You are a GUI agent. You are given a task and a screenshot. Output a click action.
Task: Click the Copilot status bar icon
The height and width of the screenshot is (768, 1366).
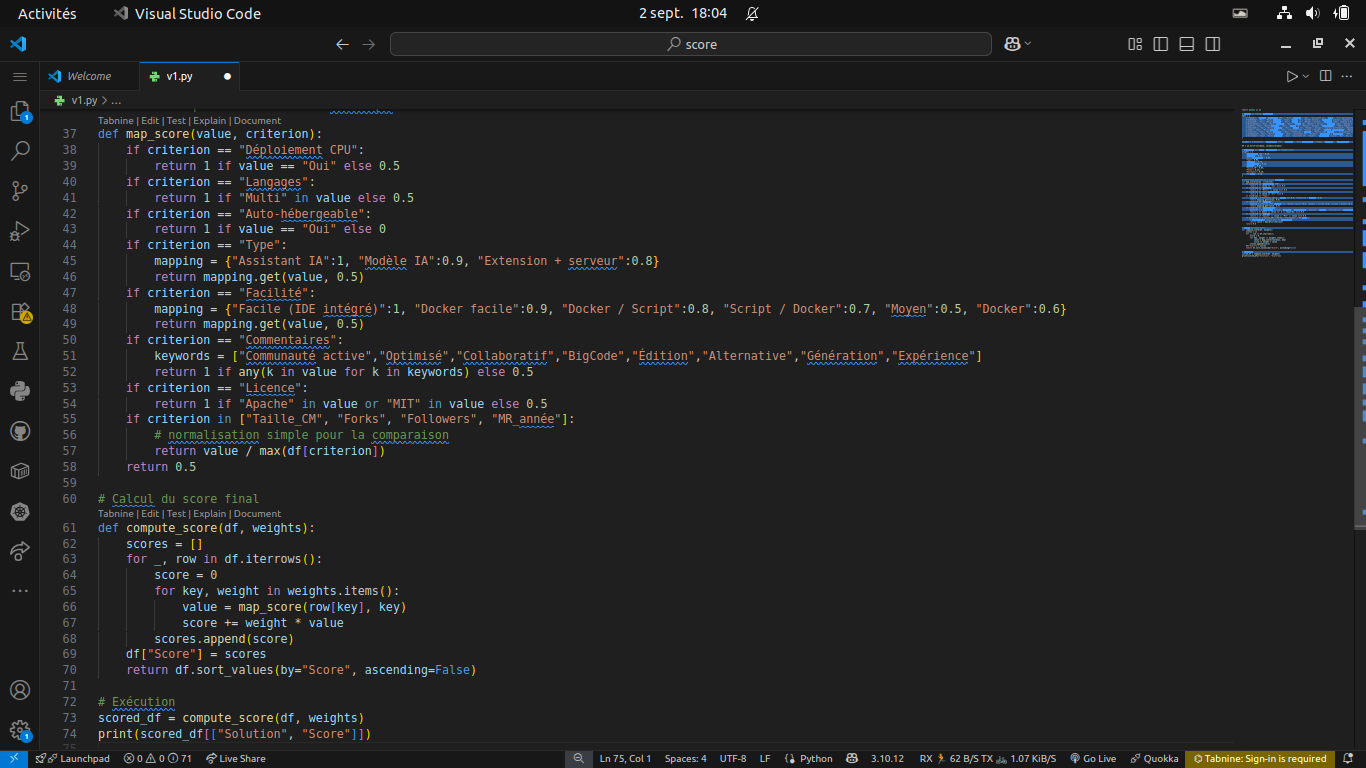(852, 758)
